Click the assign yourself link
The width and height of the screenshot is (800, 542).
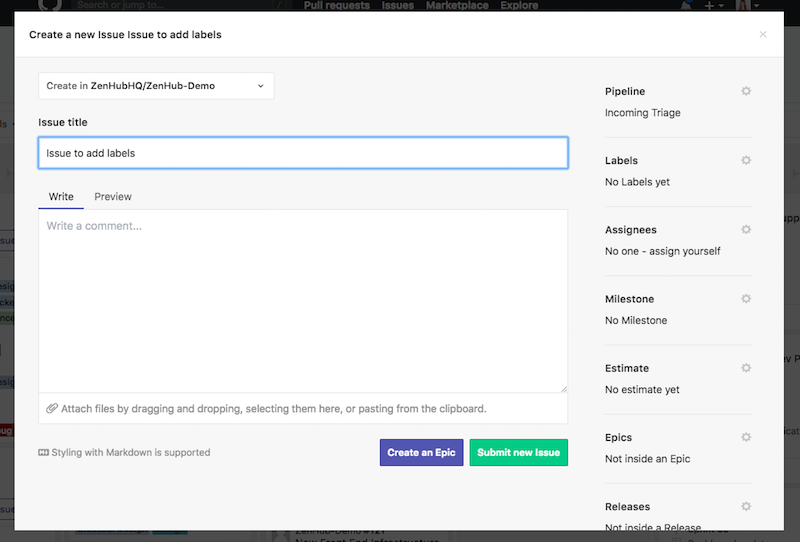pos(685,251)
